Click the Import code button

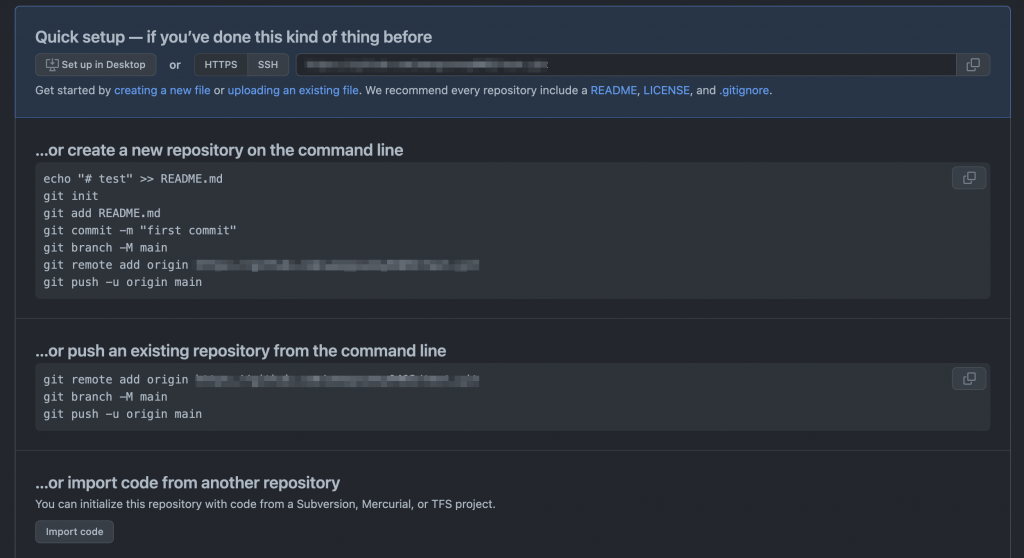[x=74, y=531]
